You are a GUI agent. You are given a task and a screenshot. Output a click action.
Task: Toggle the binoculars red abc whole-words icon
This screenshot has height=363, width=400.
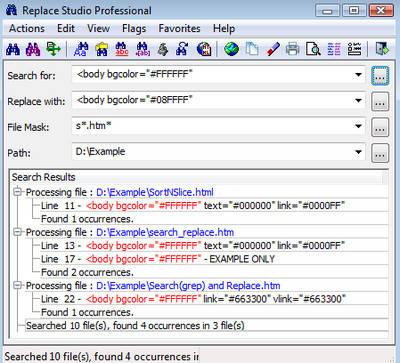coord(122,50)
